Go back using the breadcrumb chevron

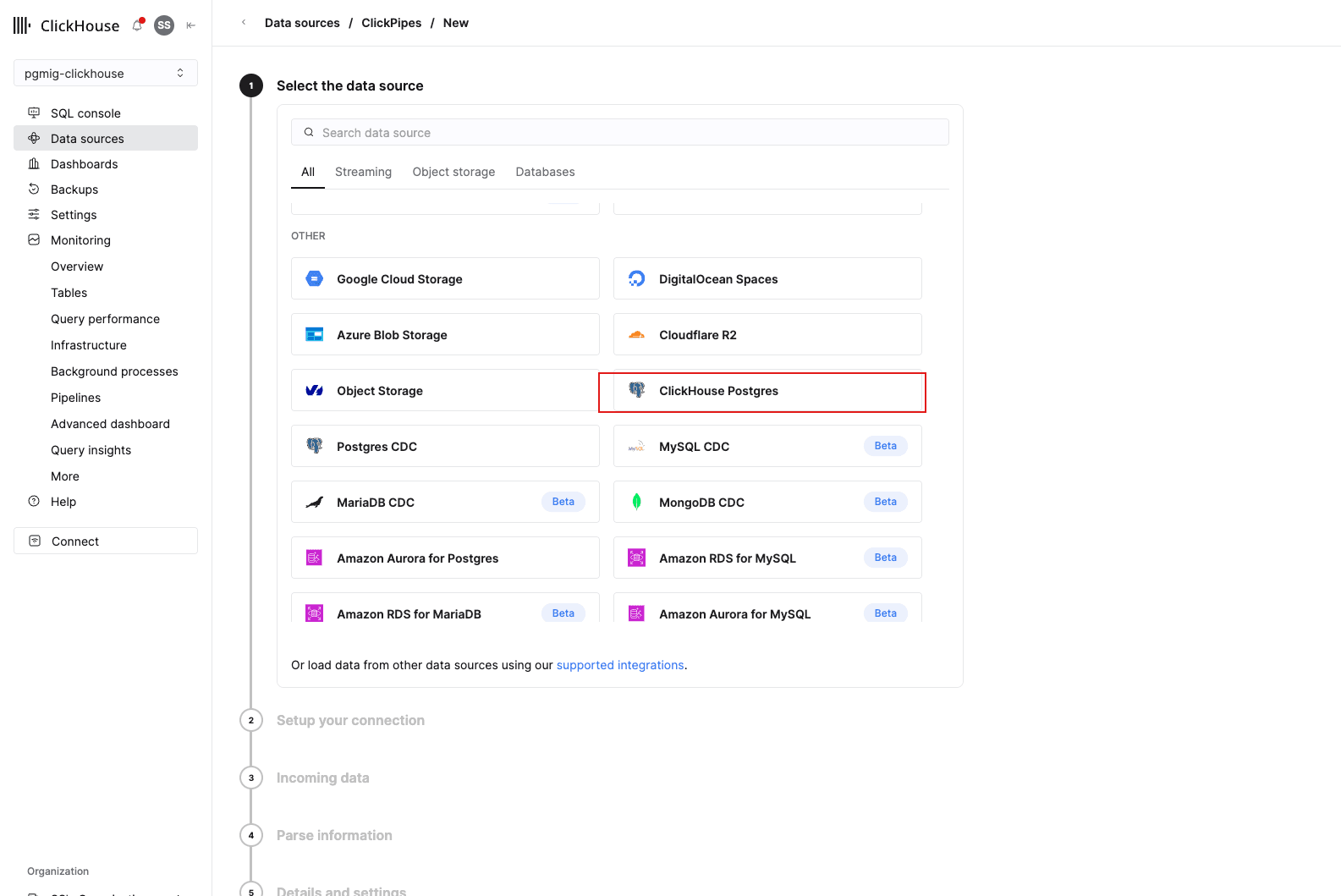coord(244,23)
